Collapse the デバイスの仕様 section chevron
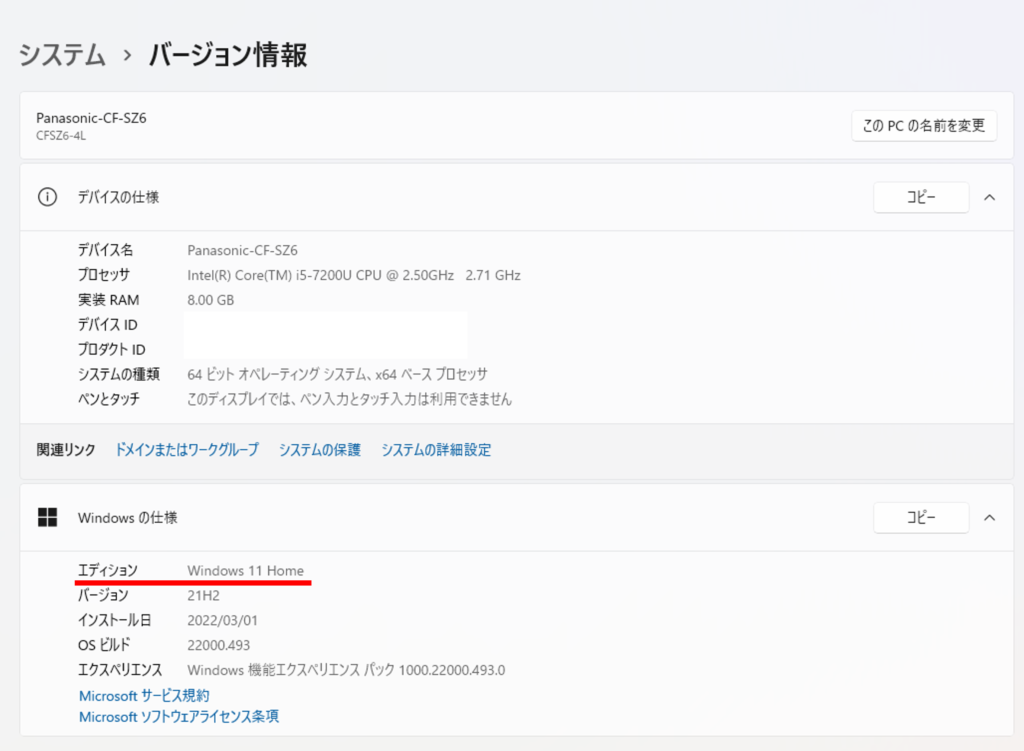Image resolution: width=1024 pixels, height=751 pixels. [x=989, y=197]
